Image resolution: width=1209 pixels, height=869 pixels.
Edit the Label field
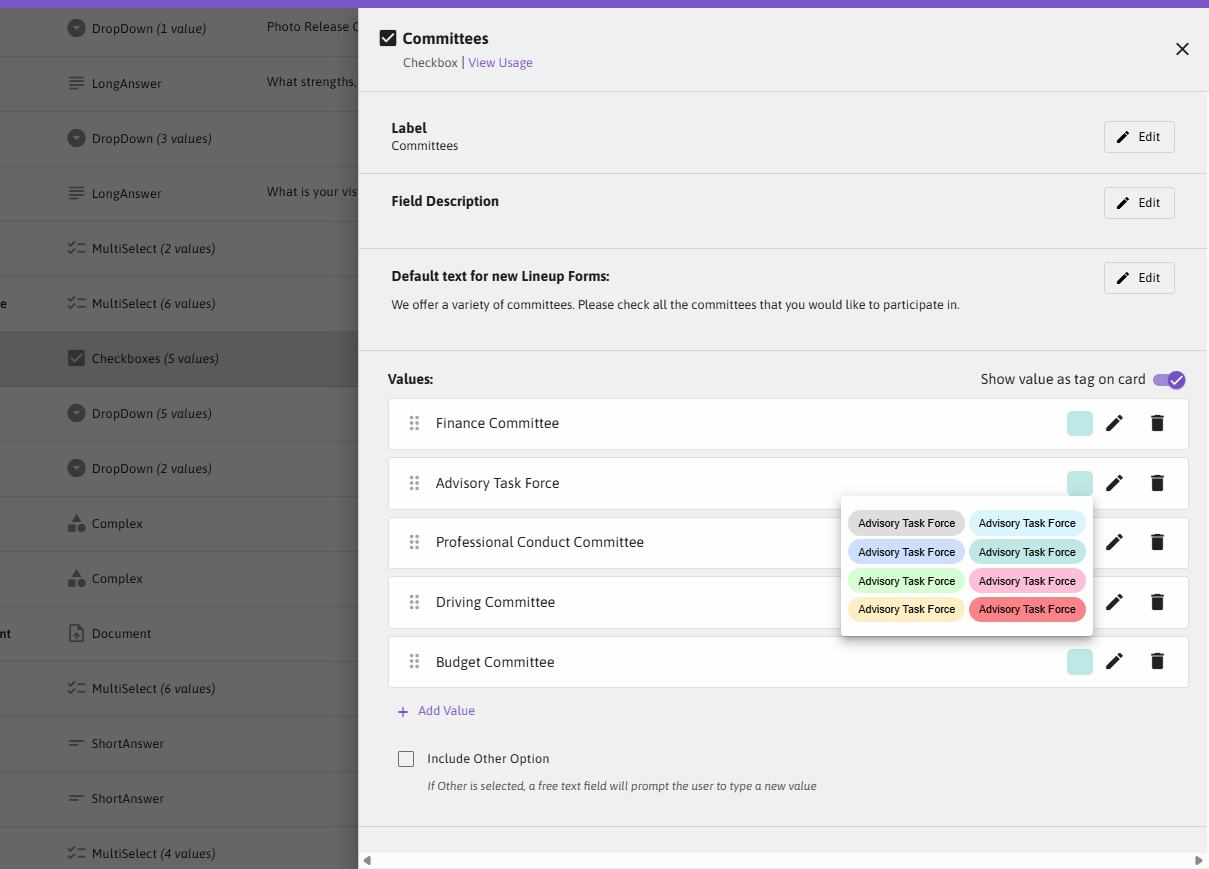(x=1139, y=137)
